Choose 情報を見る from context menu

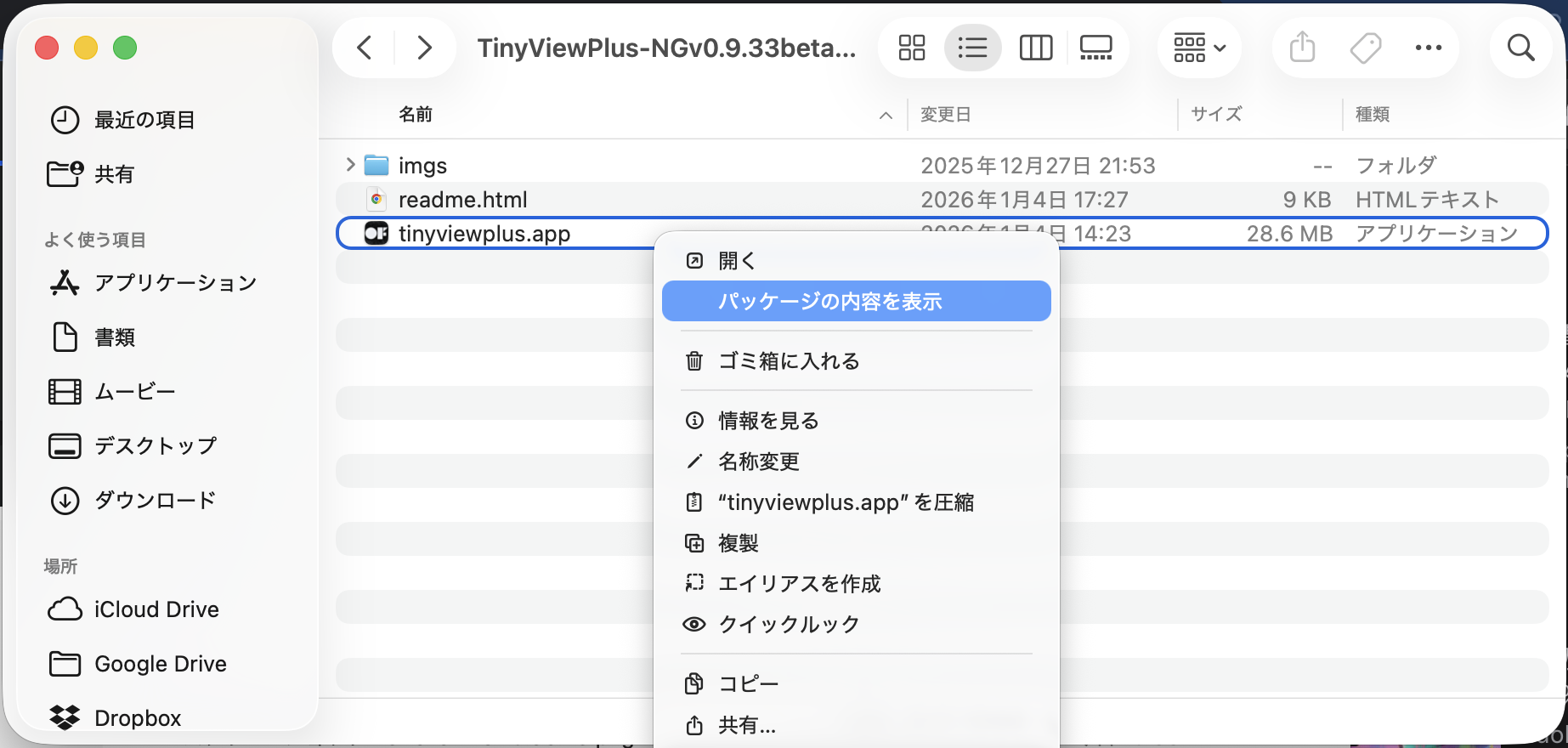pos(768,421)
